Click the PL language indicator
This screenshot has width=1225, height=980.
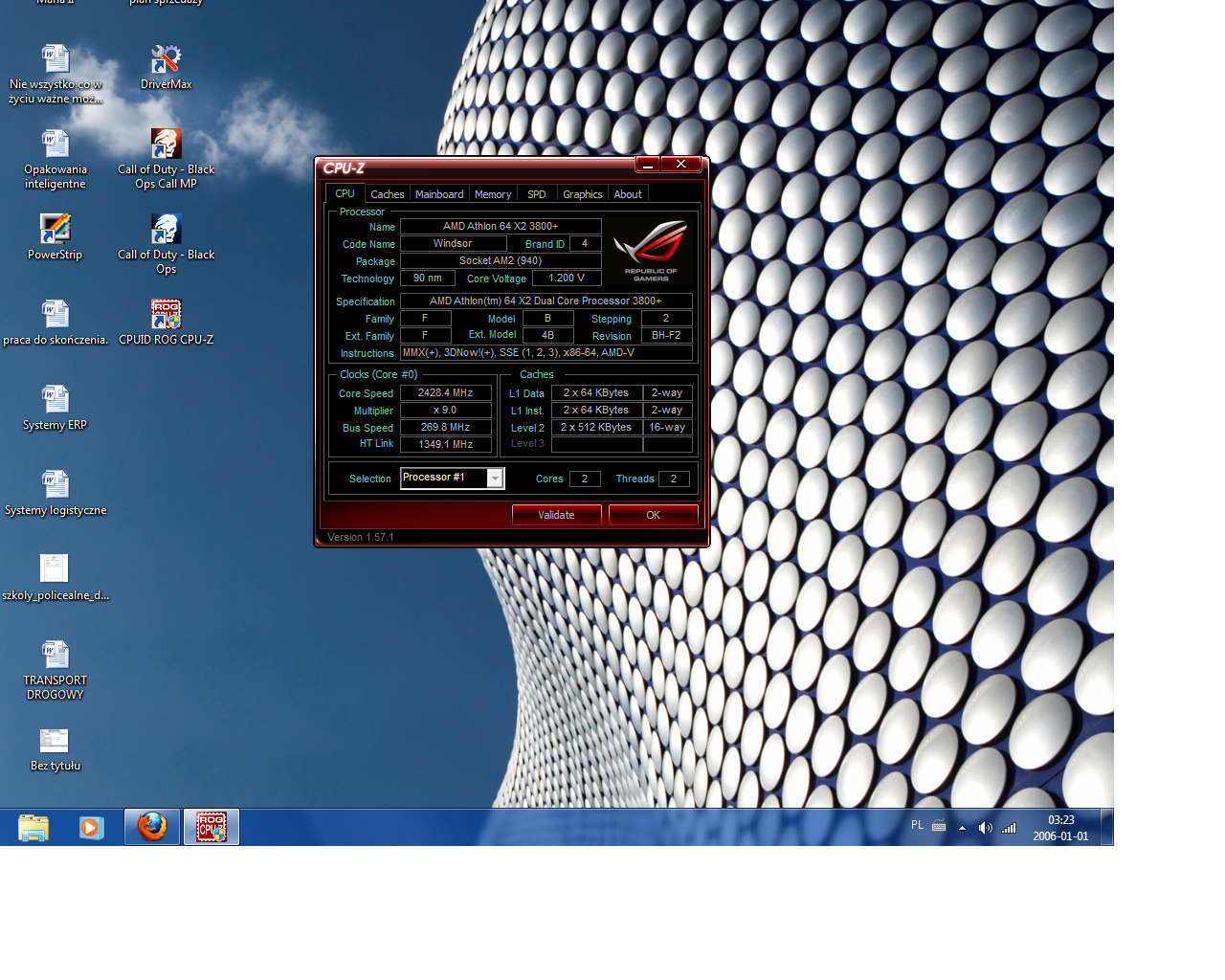point(918,825)
